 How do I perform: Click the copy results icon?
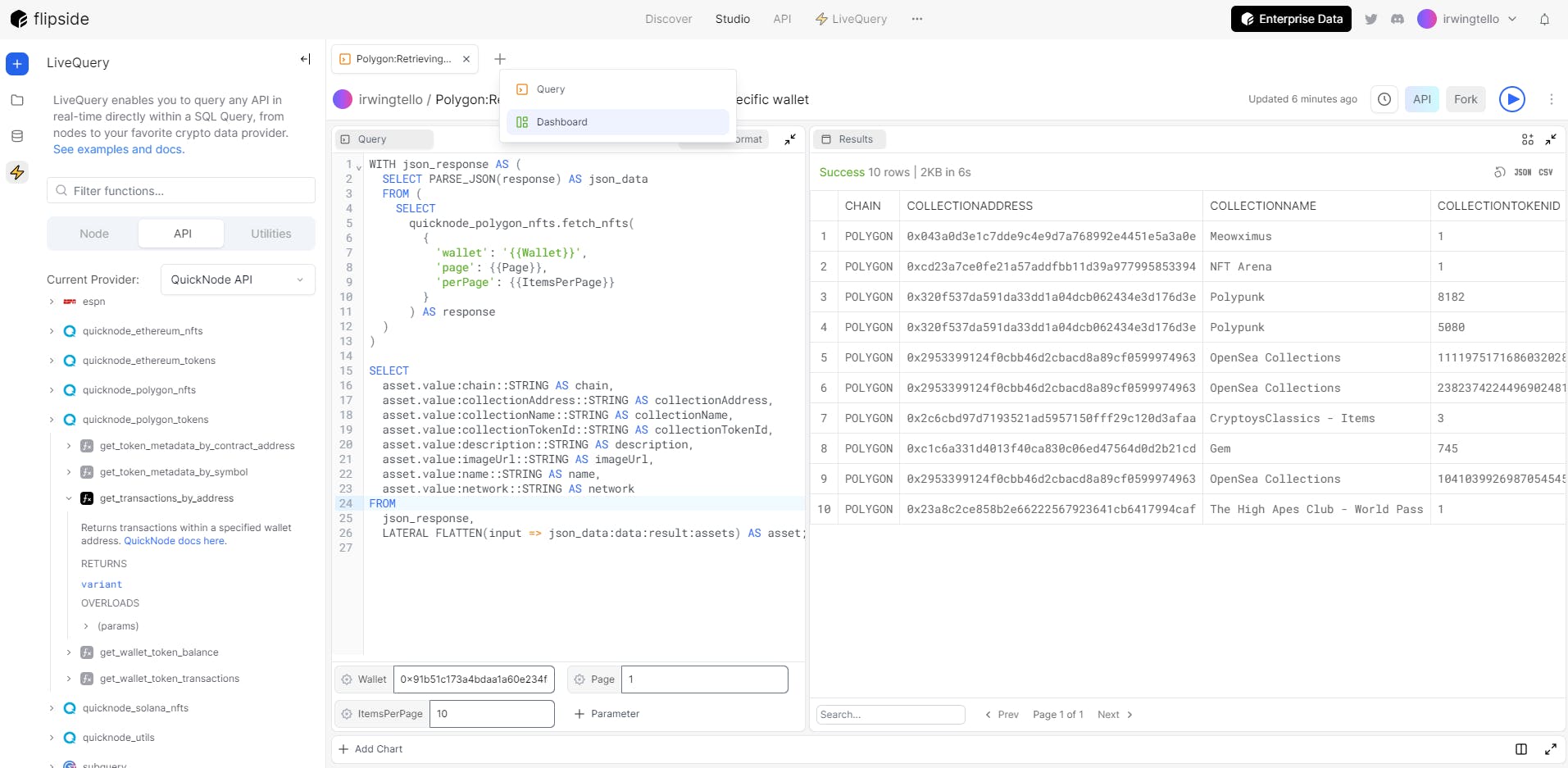coord(1499,172)
